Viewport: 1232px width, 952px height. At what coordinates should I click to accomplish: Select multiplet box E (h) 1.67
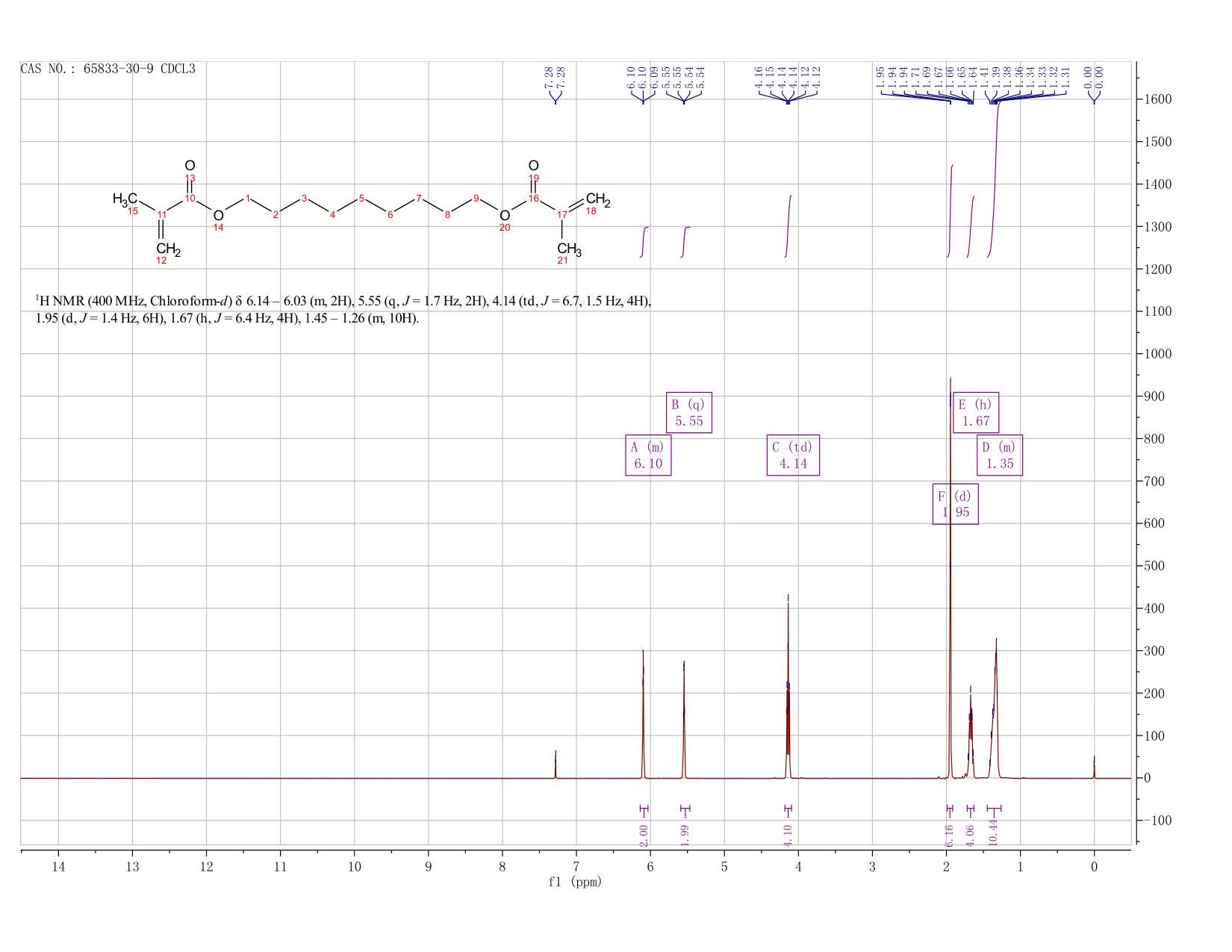click(x=976, y=413)
